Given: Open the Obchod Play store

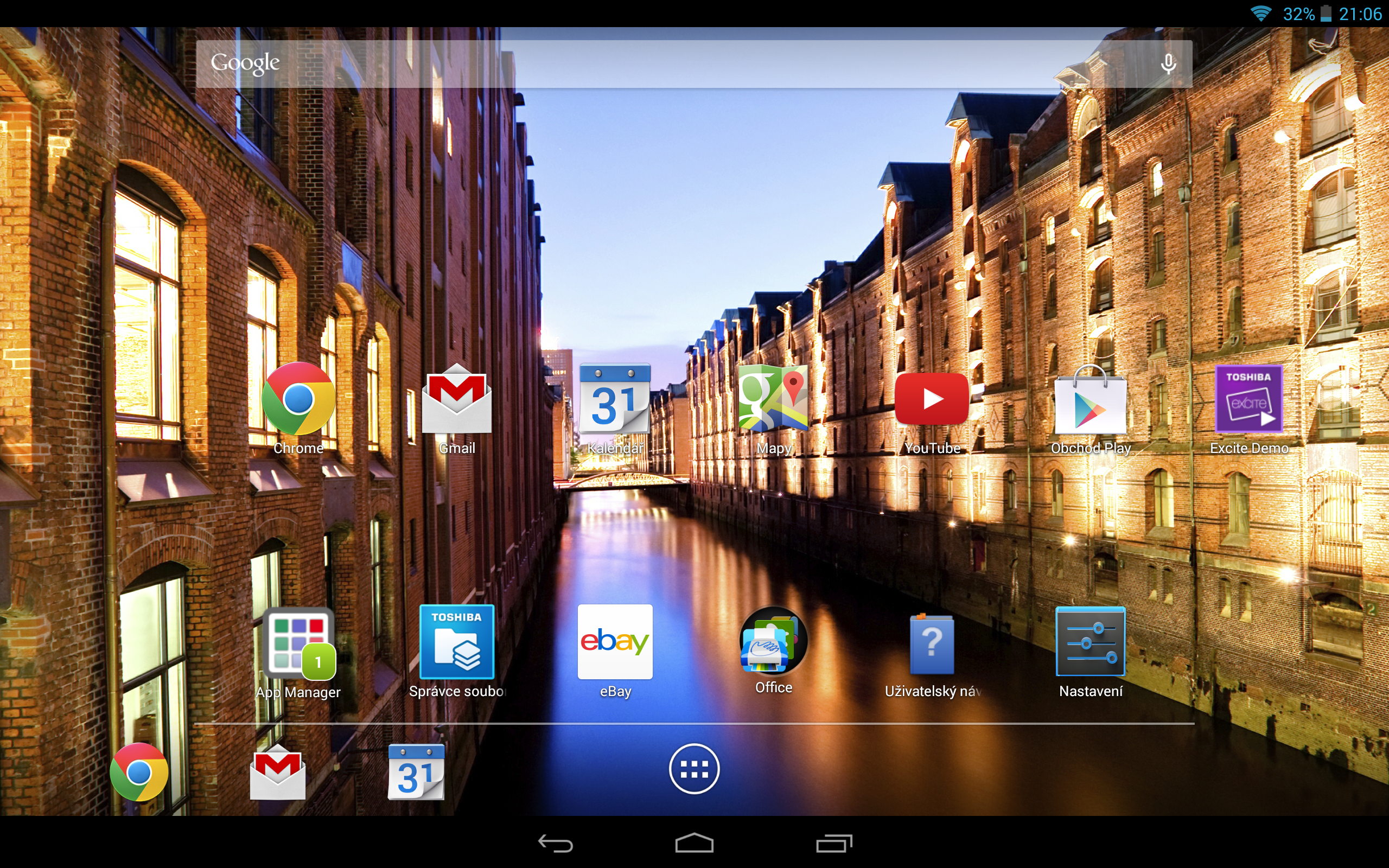Looking at the screenshot, I should point(1091,398).
